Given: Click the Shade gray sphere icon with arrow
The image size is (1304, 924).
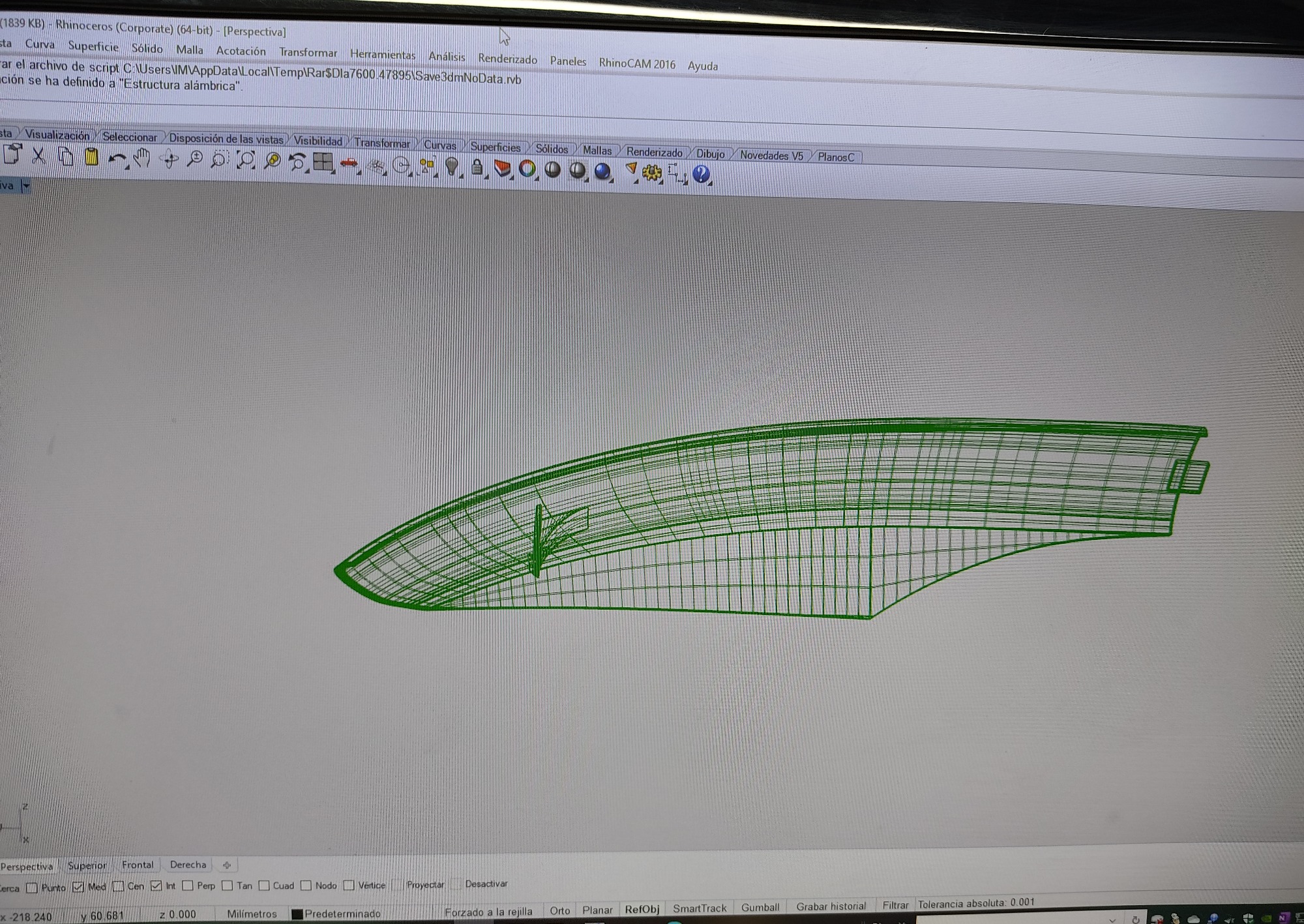Looking at the screenshot, I should coord(578,171).
